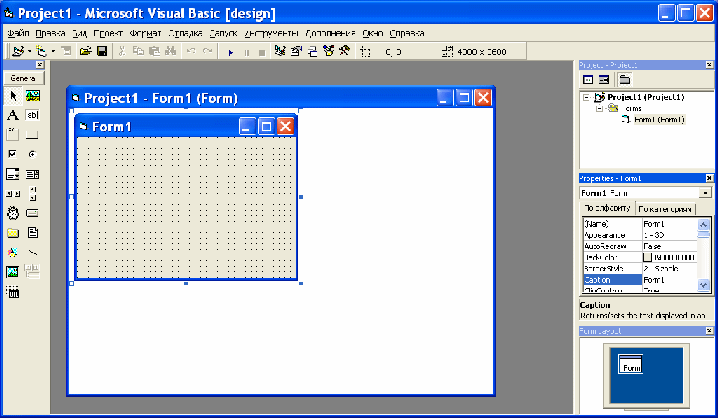Viewport: 719px width, 419px height.
Task: Select the (Name) property row
Action: point(640,224)
